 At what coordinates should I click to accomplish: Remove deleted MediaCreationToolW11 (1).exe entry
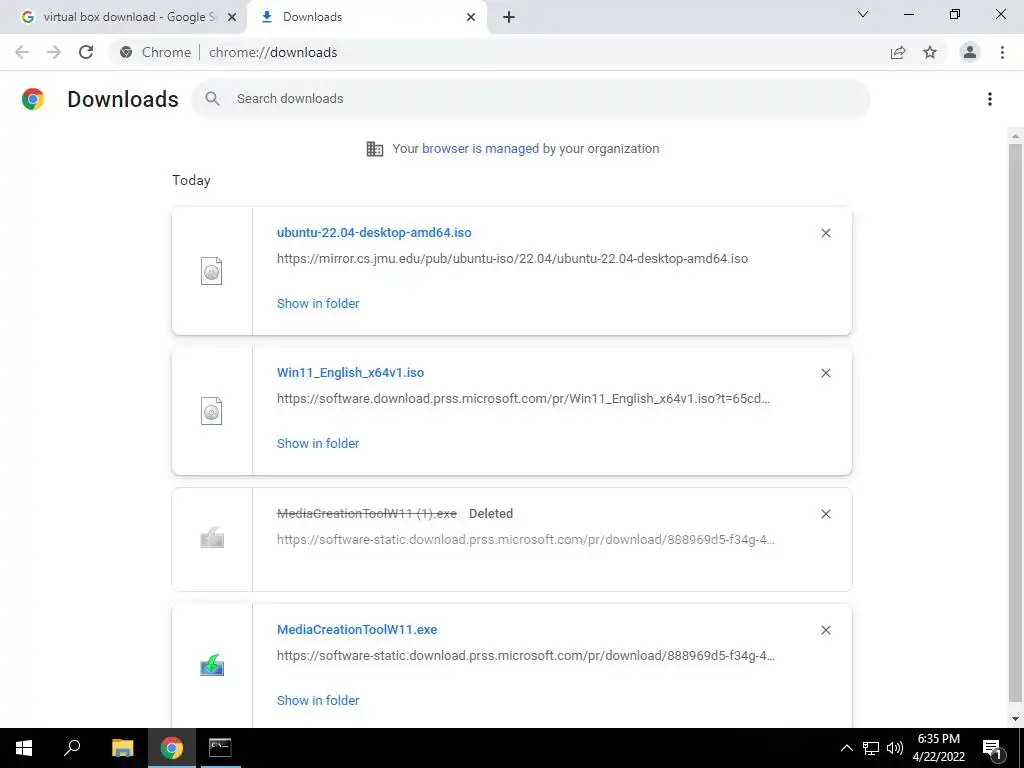pos(825,514)
